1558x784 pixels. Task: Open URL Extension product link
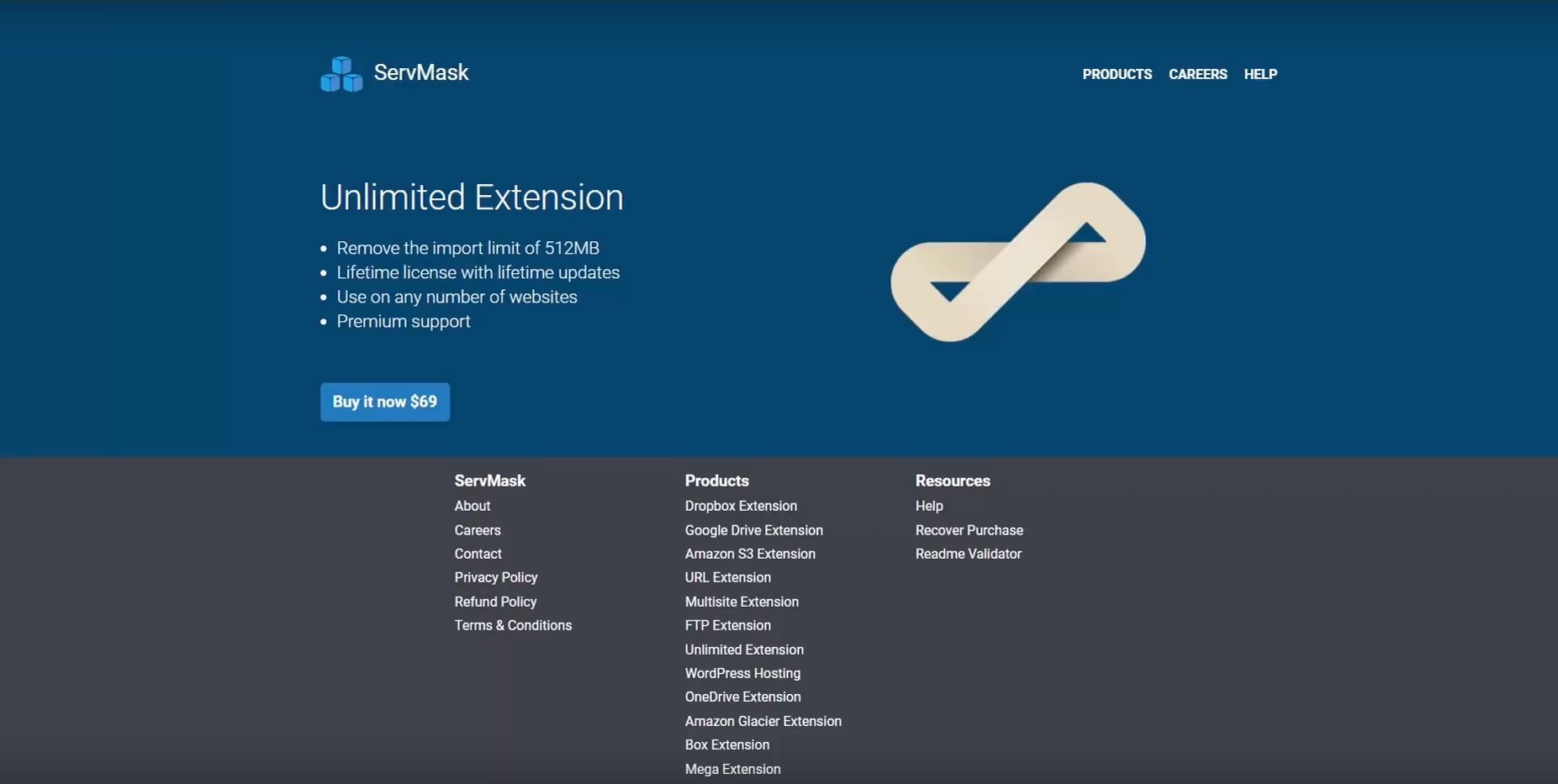click(728, 577)
